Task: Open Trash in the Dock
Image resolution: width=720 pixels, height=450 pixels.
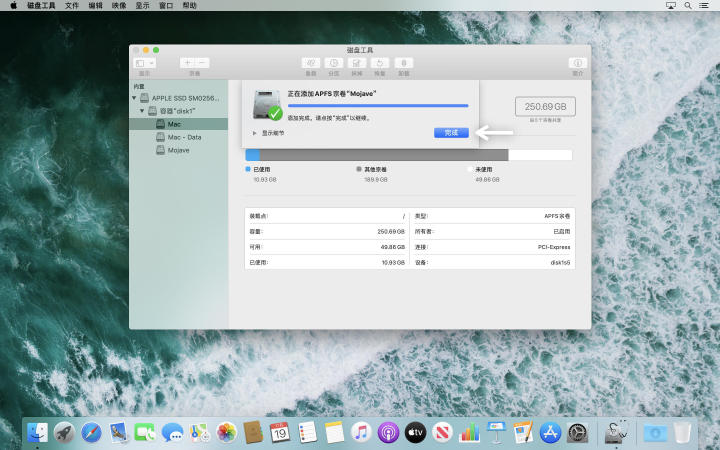Action: (682, 433)
